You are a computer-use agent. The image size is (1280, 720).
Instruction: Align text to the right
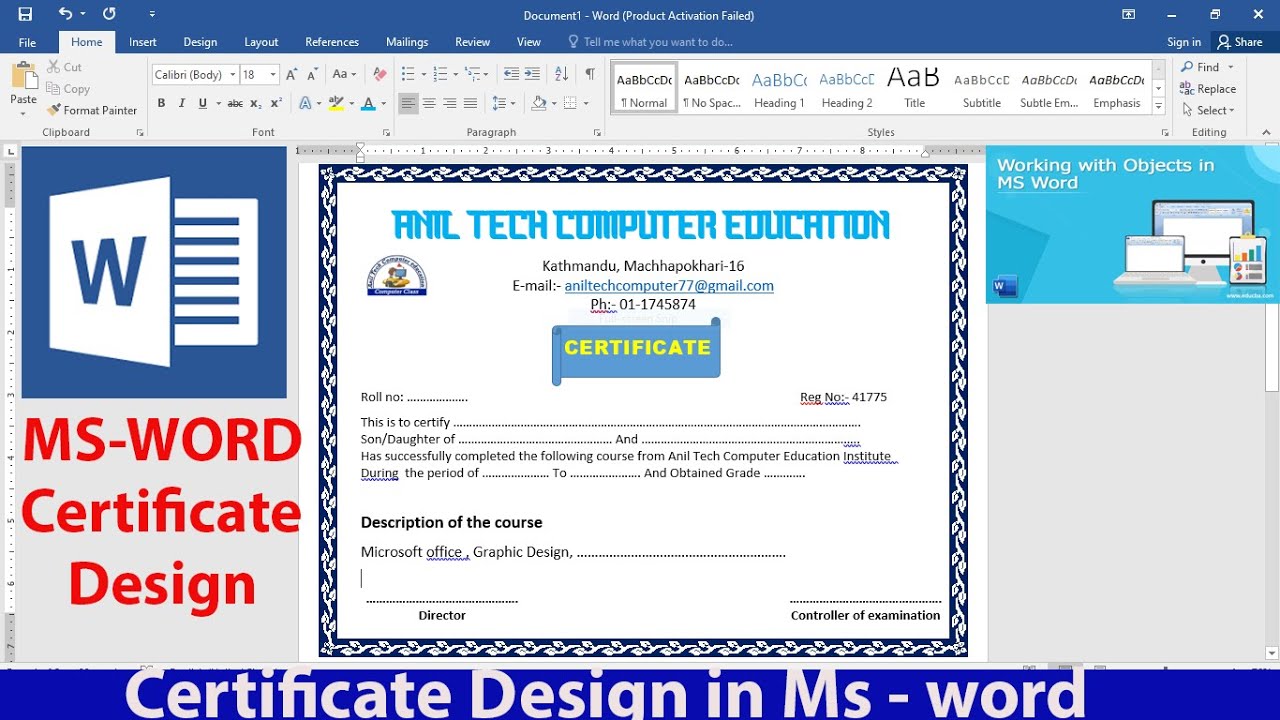[450, 103]
